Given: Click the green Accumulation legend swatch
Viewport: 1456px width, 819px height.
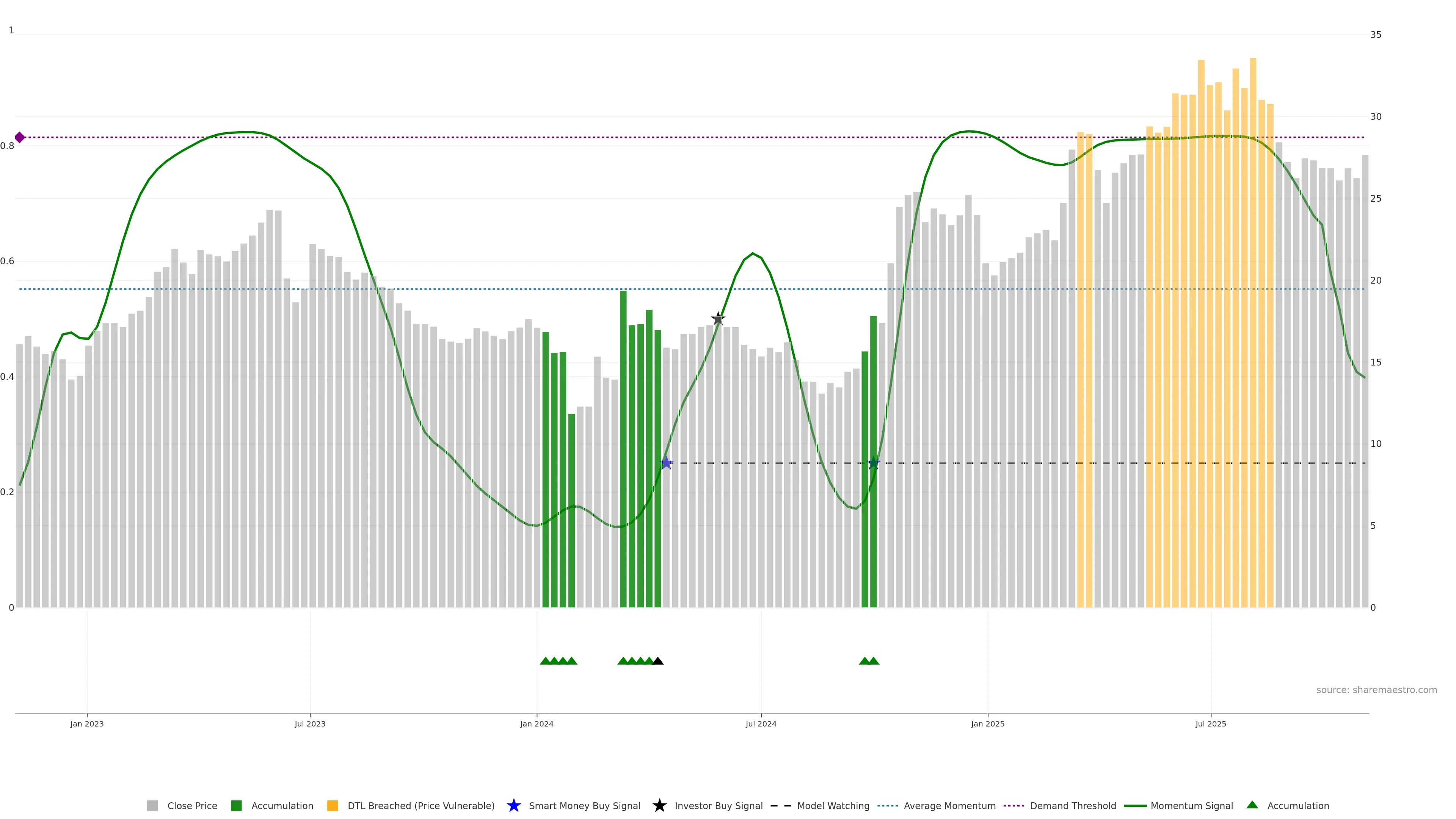Looking at the screenshot, I should click(x=236, y=805).
